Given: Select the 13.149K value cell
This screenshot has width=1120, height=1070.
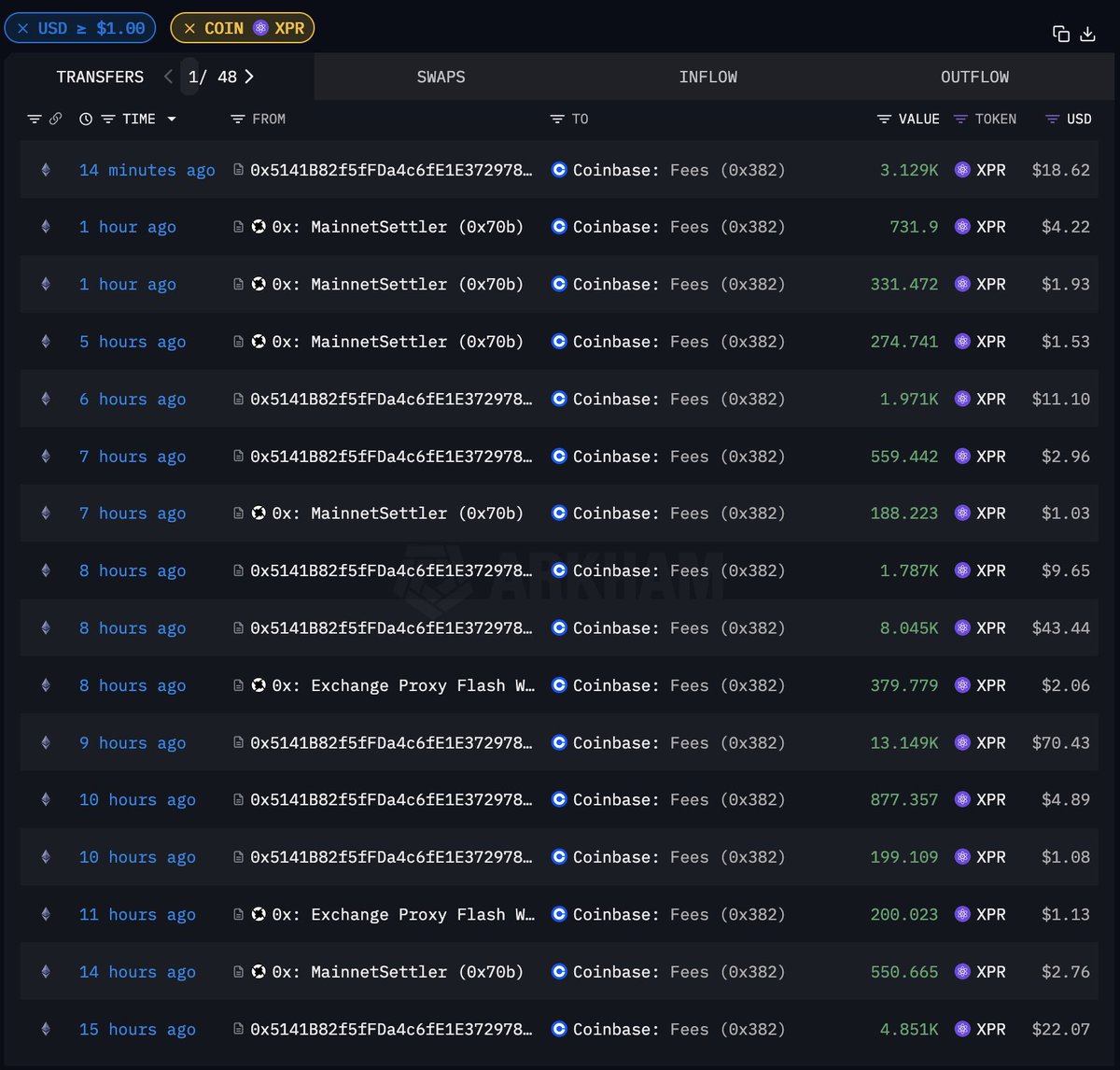Looking at the screenshot, I should (904, 742).
